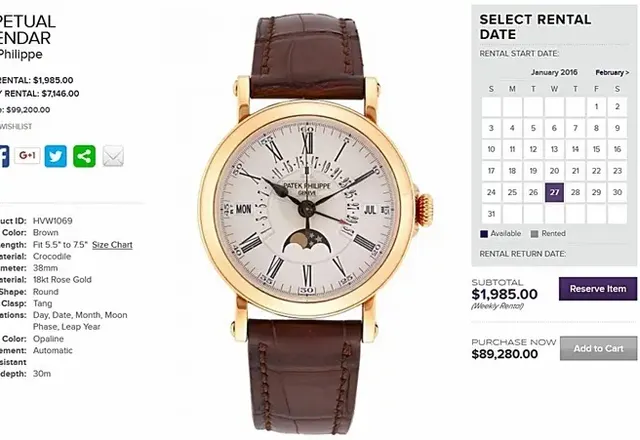This screenshot has width=640, height=440.
Task: Open the Size Chart link
Action: click(112, 245)
